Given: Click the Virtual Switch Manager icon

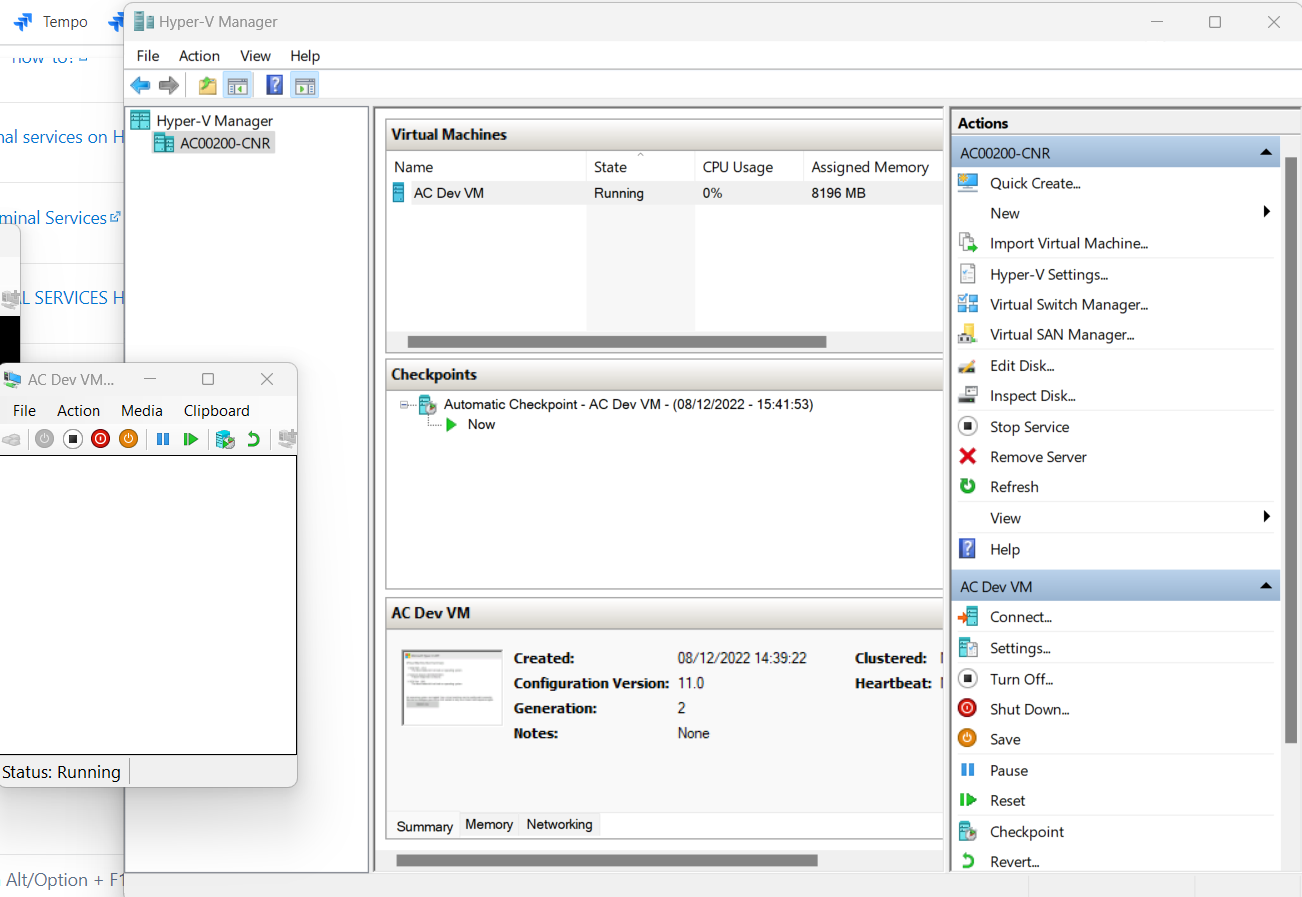Looking at the screenshot, I should (x=967, y=304).
